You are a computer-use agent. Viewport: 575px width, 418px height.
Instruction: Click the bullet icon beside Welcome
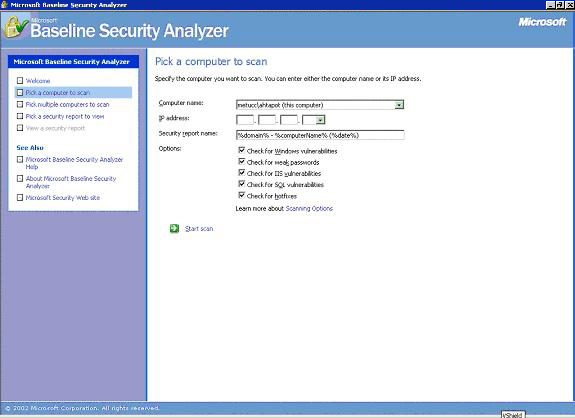[20, 80]
